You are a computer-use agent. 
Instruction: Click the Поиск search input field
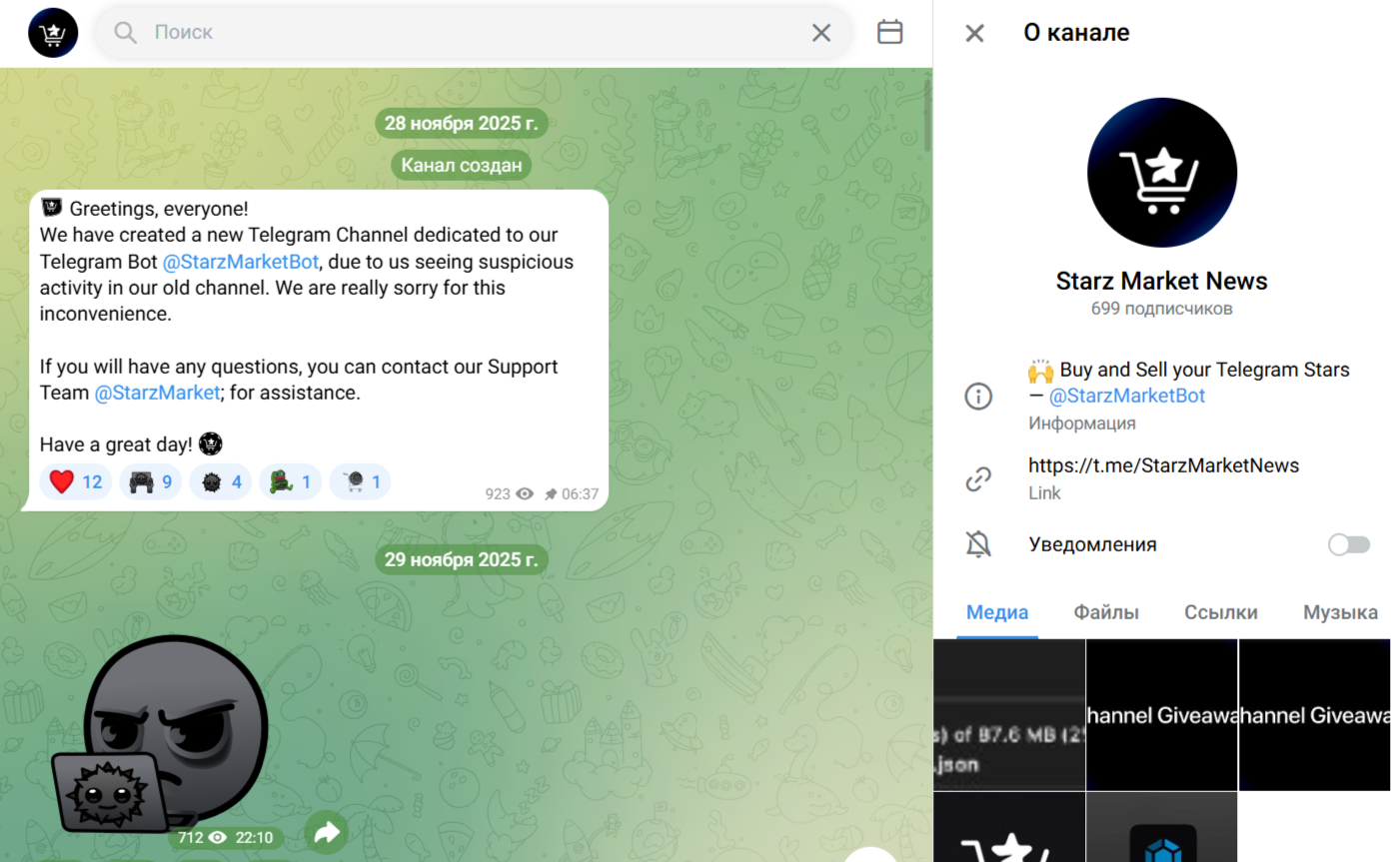click(x=475, y=33)
